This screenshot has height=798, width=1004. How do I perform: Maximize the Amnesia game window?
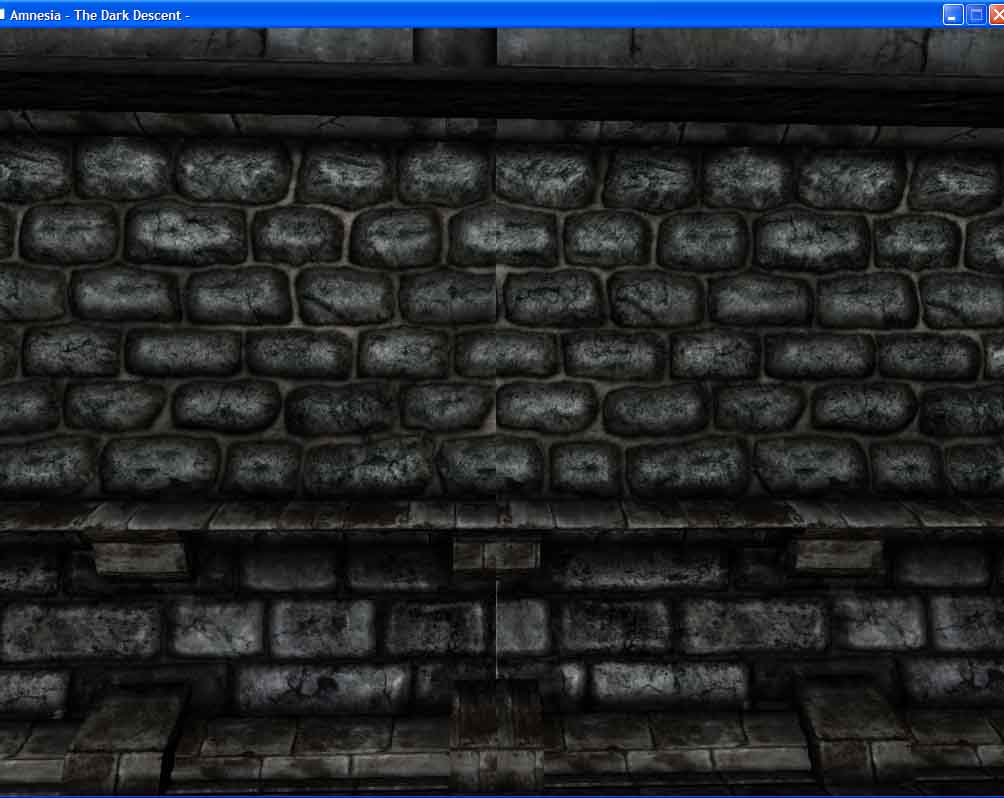(977, 14)
